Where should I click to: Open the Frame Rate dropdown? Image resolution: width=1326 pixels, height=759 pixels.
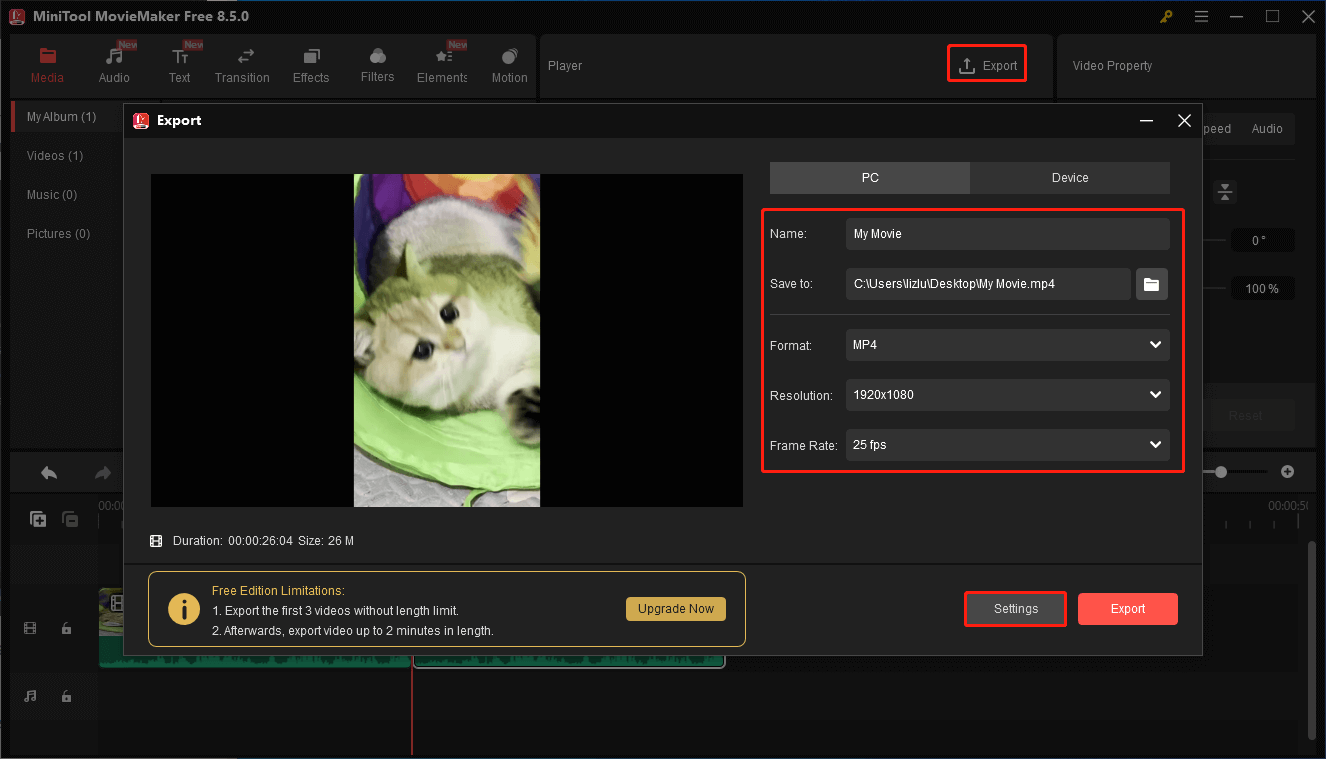click(1006, 445)
